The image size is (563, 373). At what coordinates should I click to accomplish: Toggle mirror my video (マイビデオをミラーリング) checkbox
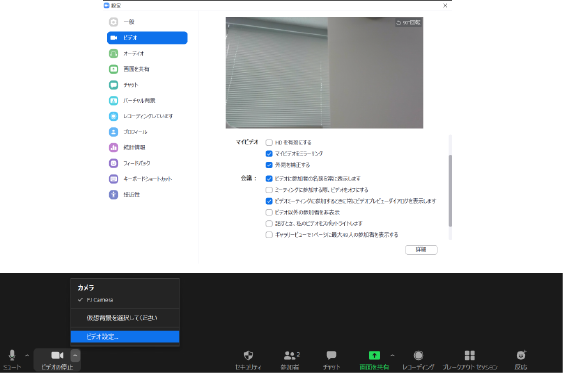coord(269,154)
